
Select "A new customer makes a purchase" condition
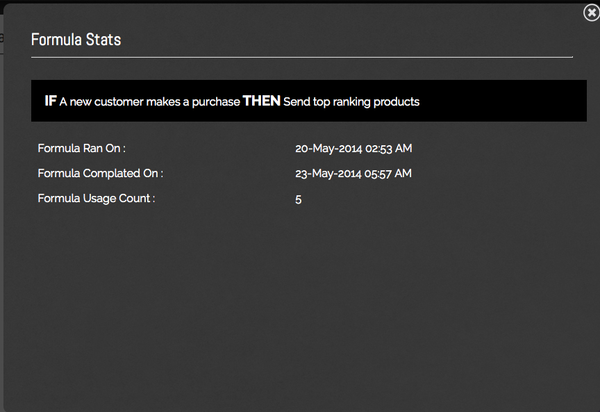pos(149,102)
